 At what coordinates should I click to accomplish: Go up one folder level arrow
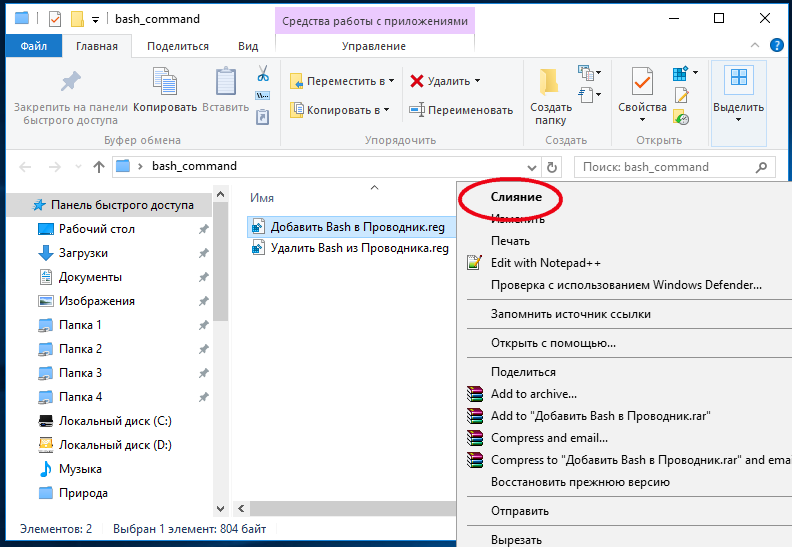(99, 167)
